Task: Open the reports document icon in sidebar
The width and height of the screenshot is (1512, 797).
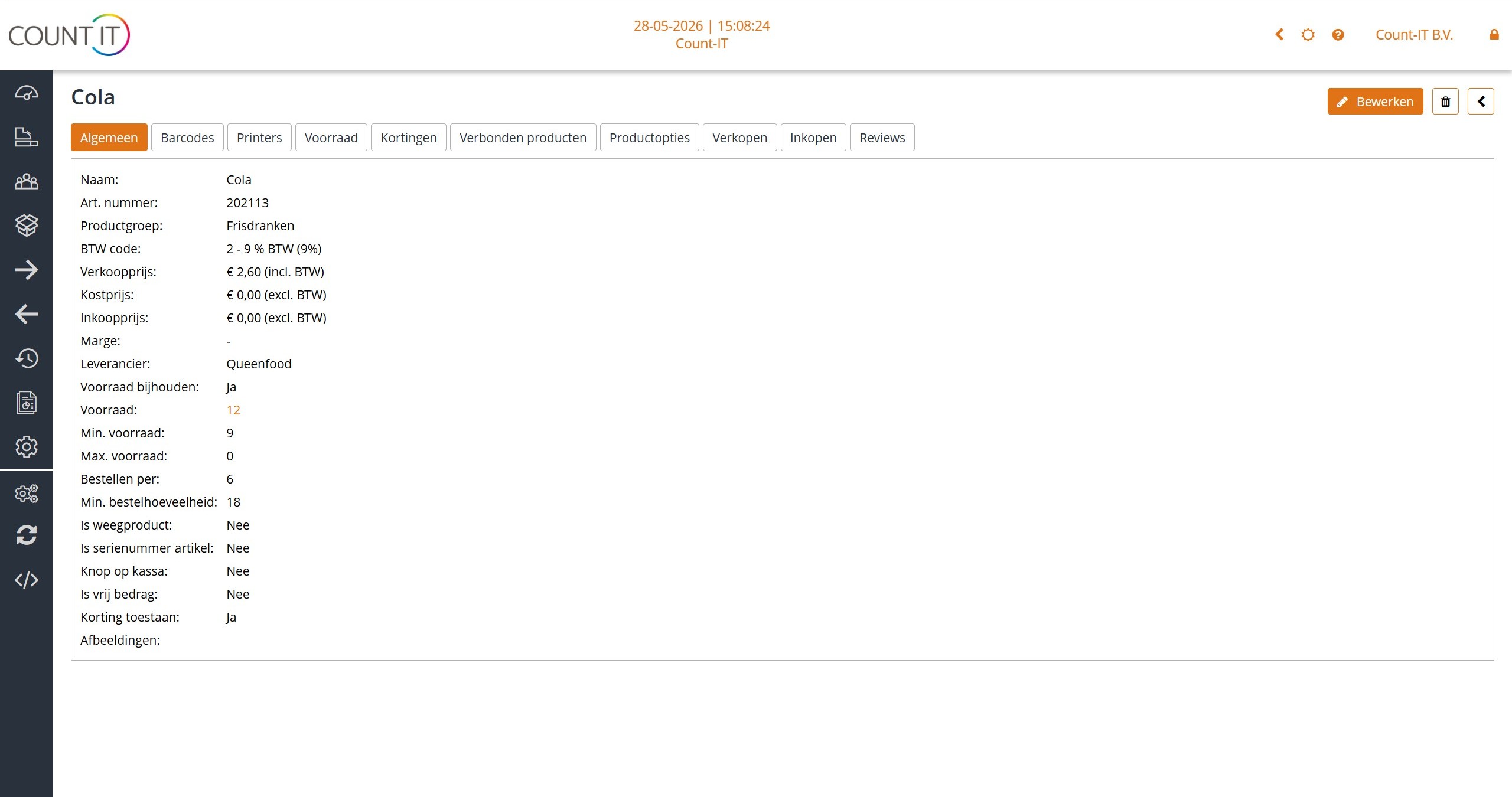Action: tap(27, 403)
